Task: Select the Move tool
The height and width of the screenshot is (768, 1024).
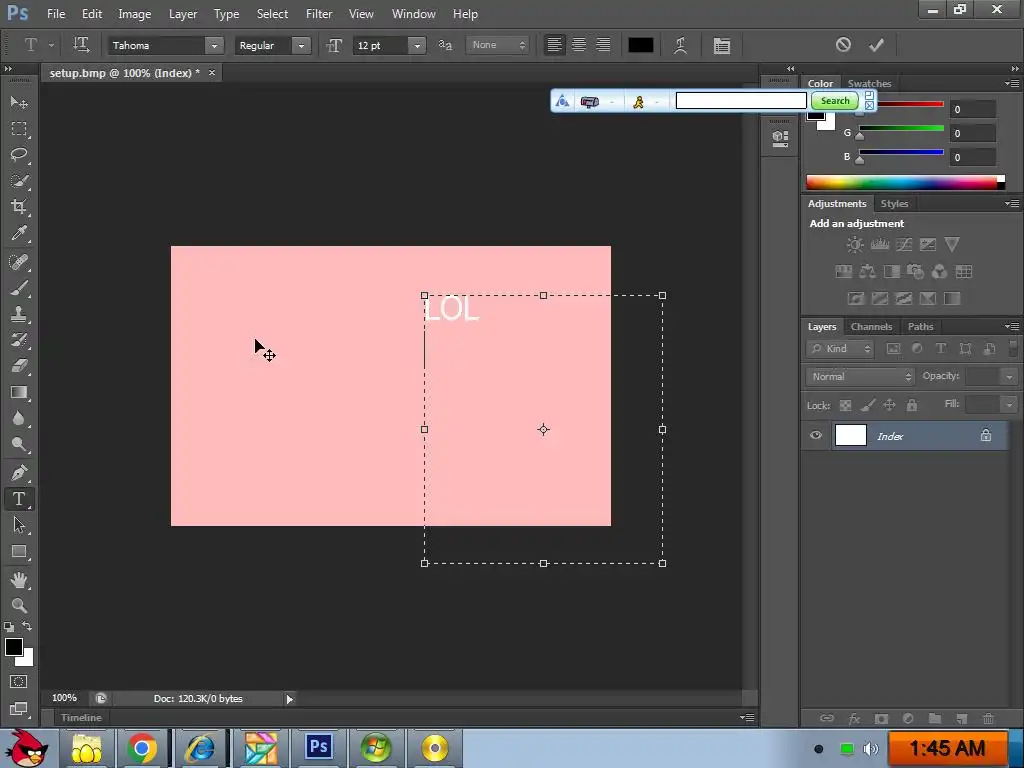Action: click(19, 103)
